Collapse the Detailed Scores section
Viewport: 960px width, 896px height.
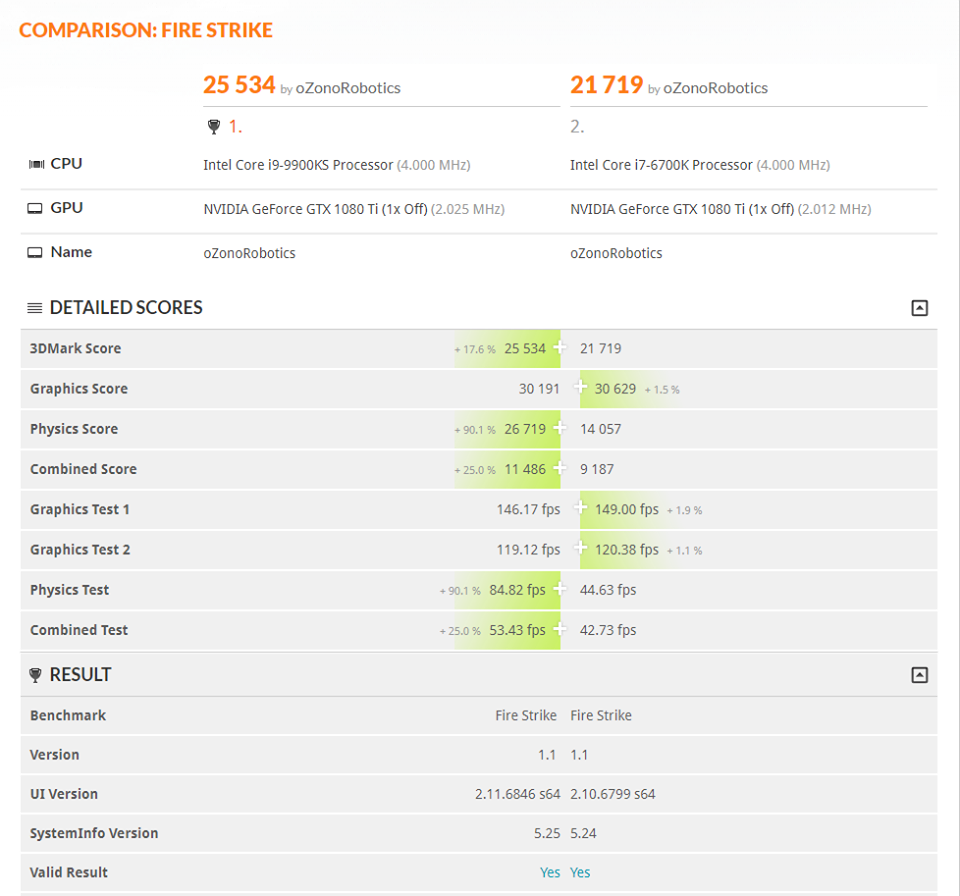click(920, 307)
